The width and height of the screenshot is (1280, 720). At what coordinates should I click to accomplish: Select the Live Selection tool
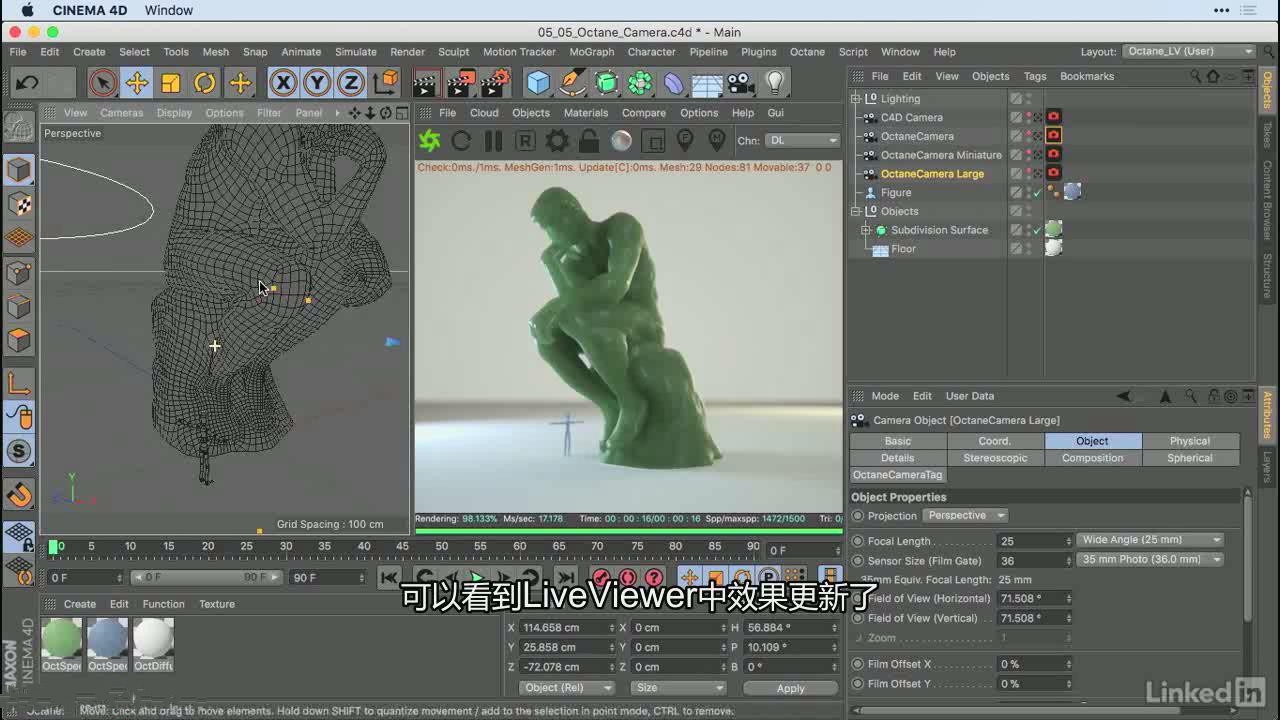click(102, 82)
